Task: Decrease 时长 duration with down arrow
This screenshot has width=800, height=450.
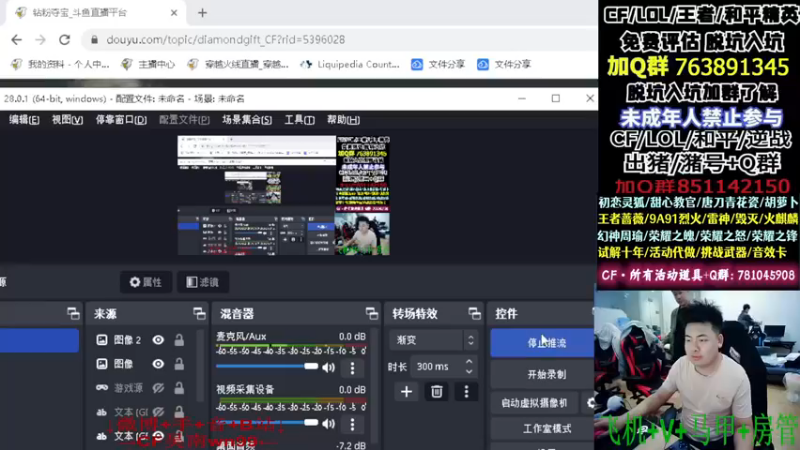Action: click(469, 371)
